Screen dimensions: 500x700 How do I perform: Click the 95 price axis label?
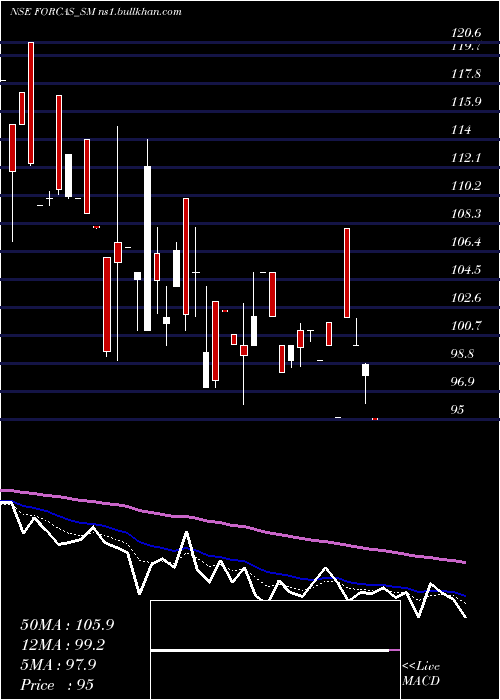(458, 410)
